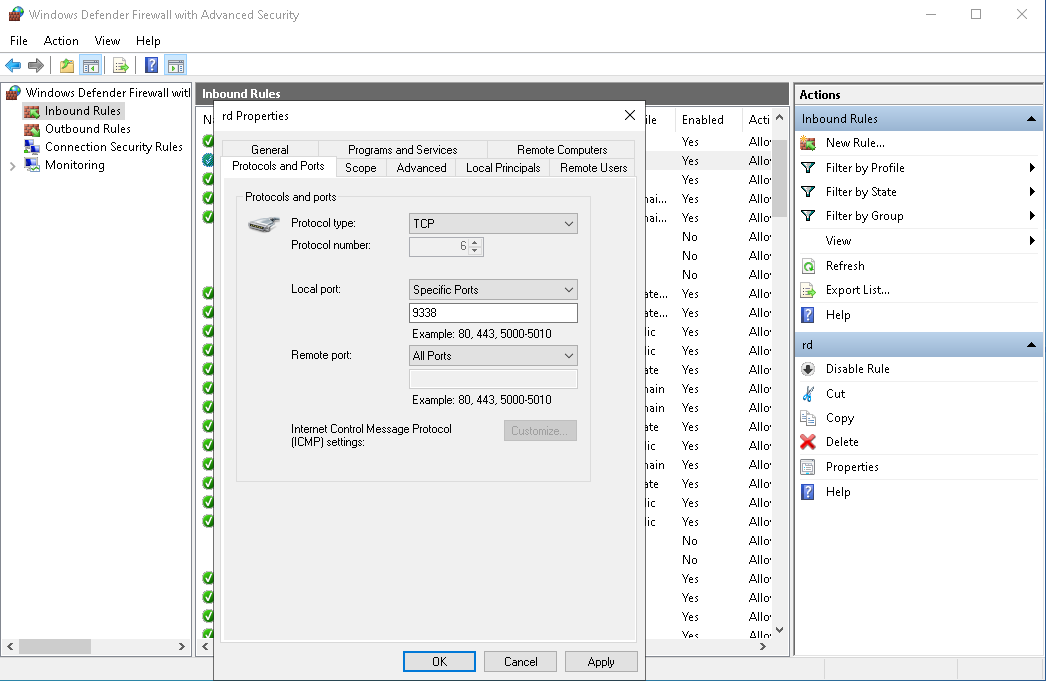Click the Forward arrow toolbar icon

tap(35, 65)
